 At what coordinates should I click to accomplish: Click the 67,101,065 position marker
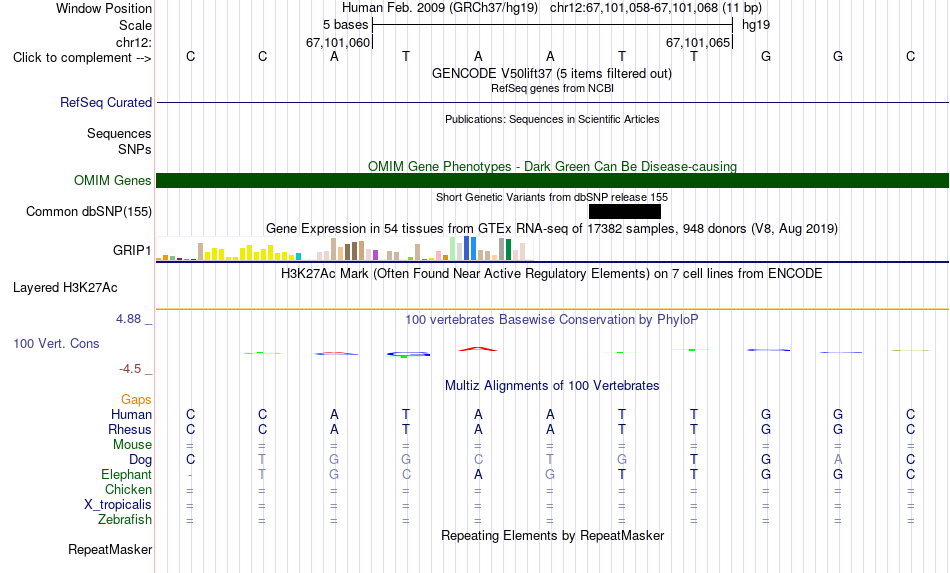pyautogui.click(x=698, y=42)
